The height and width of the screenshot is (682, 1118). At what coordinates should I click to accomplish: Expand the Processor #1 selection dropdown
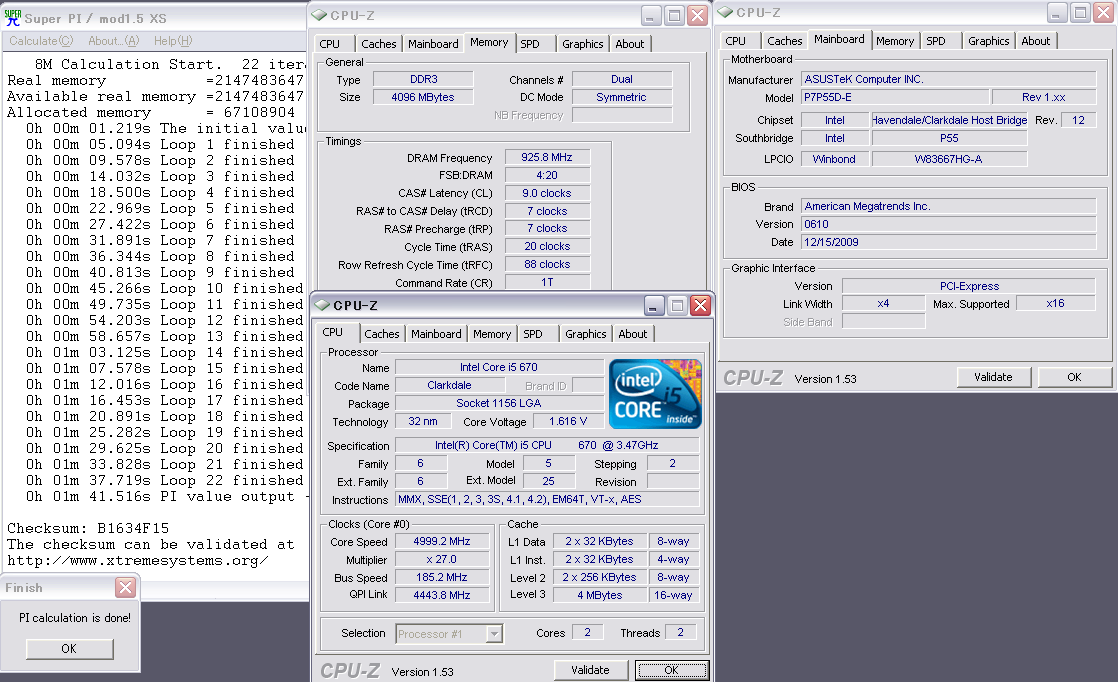pyautogui.click(x=493, y=633)
